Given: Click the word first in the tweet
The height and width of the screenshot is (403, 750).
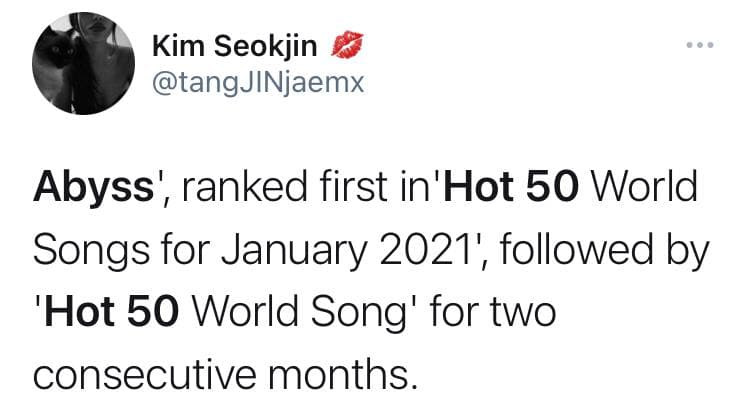Looking at the screenshot, I should click(x=353, y=185).
